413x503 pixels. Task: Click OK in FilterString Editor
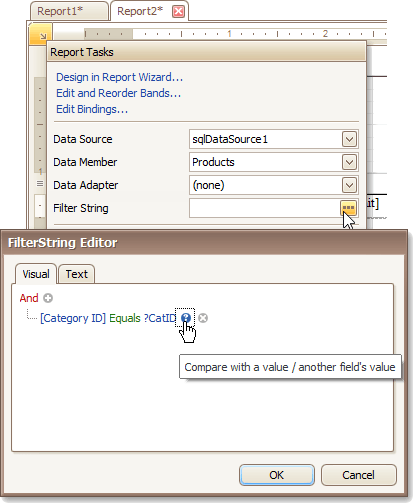click(277, 475)
